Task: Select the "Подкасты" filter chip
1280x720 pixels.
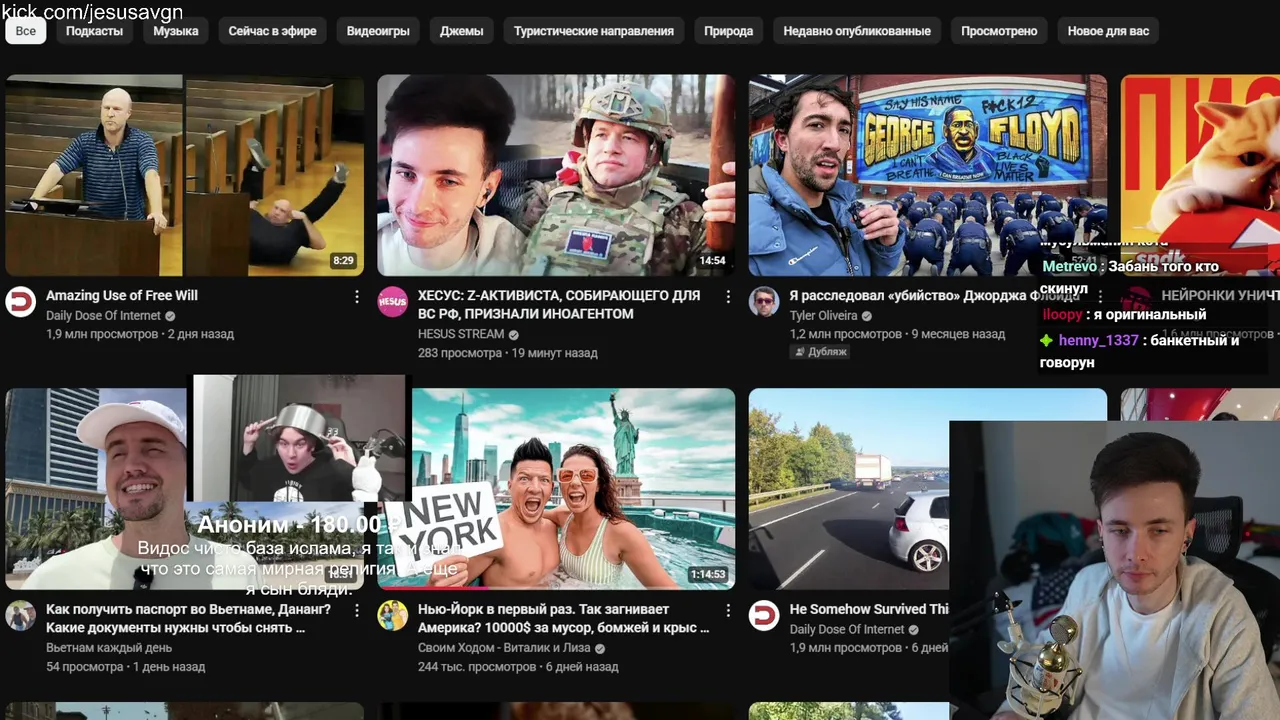Action: [x=94, y=31]
